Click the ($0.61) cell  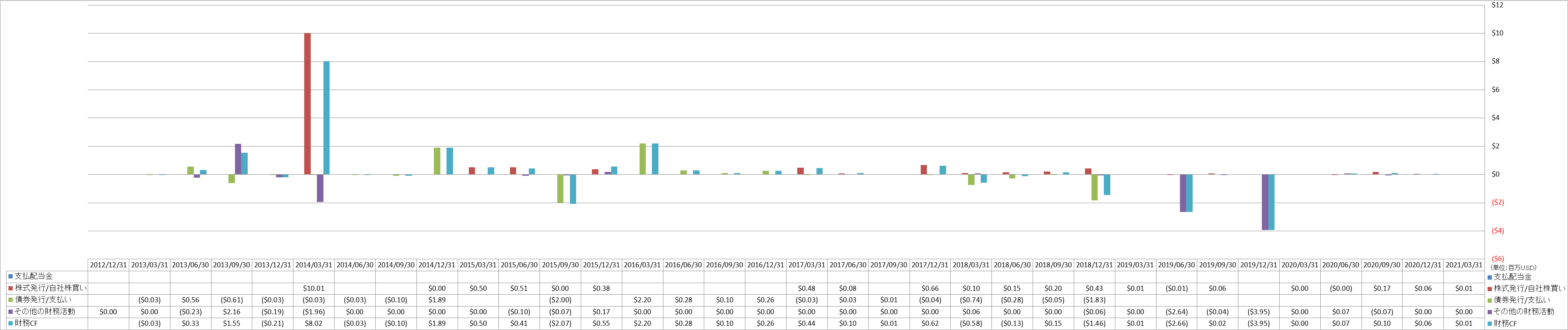pos(231,300)
